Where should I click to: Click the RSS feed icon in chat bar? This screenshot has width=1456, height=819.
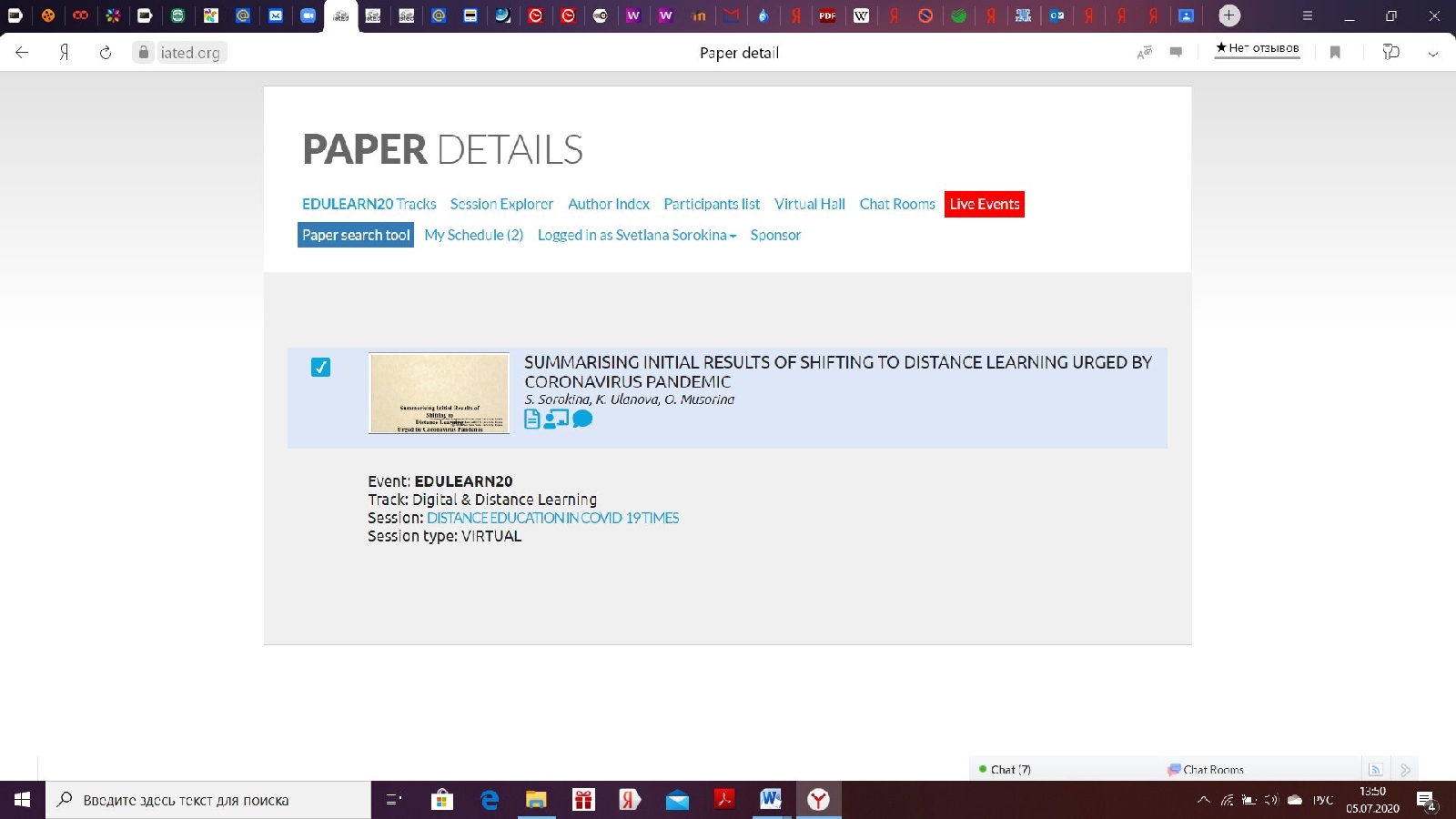pyautogui.click(x=1375, y=770)
